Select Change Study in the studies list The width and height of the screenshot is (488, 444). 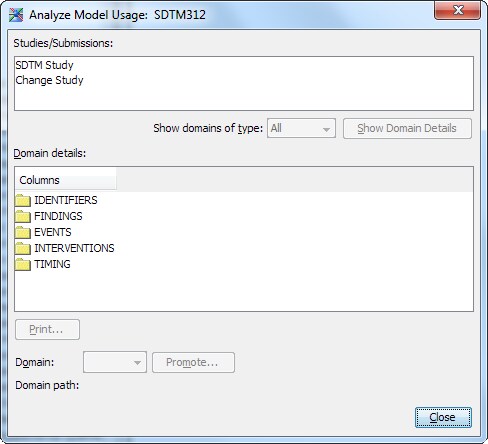49,80
